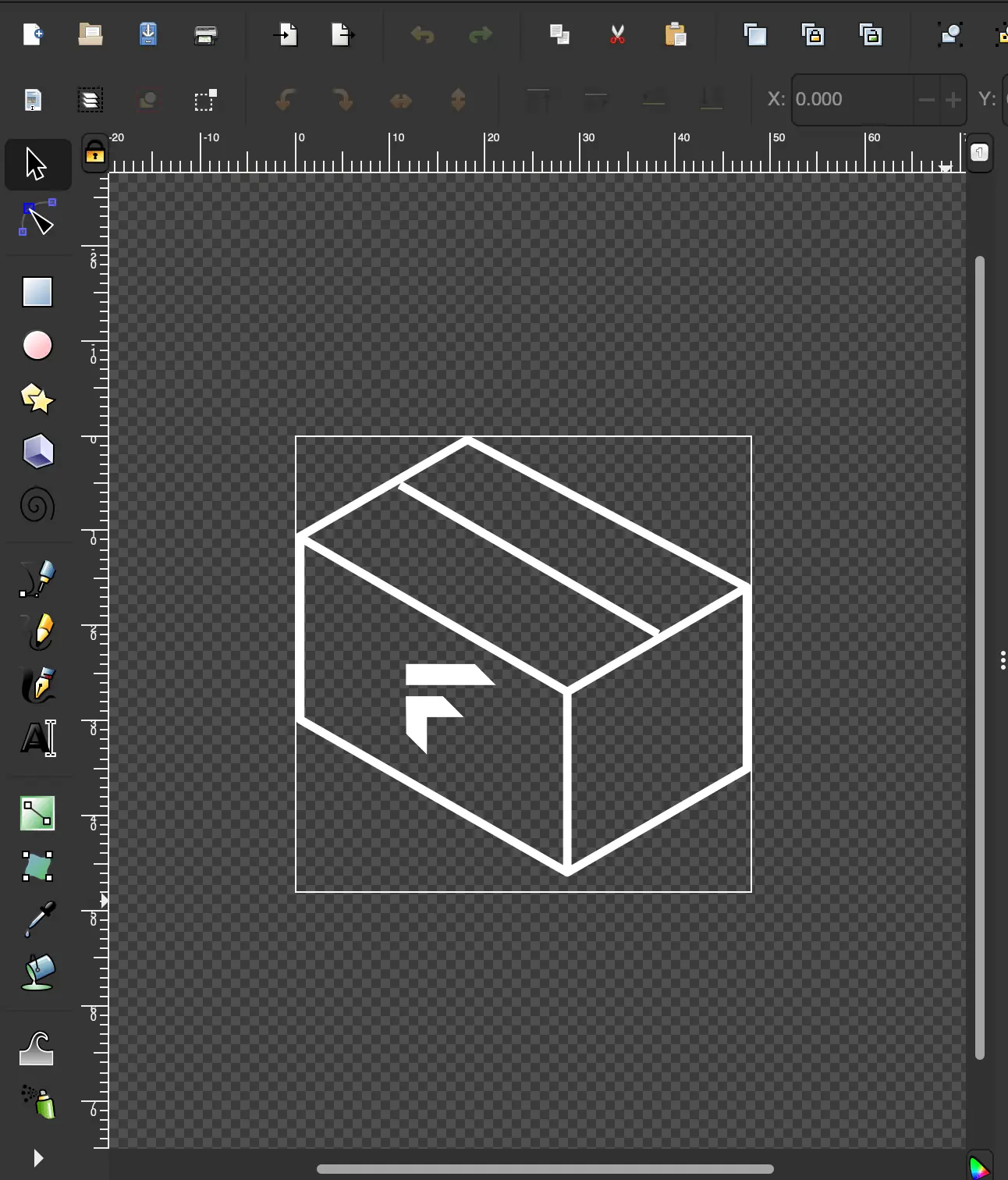
Task: Toggle rubberband touch selection mode
Action: pyautogui.click(x=206, y=100)
